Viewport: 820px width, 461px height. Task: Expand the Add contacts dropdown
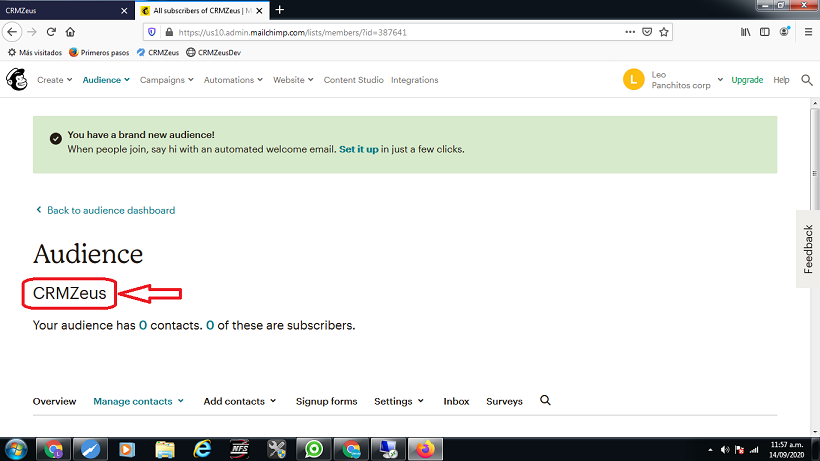click(x=240, y=401)
